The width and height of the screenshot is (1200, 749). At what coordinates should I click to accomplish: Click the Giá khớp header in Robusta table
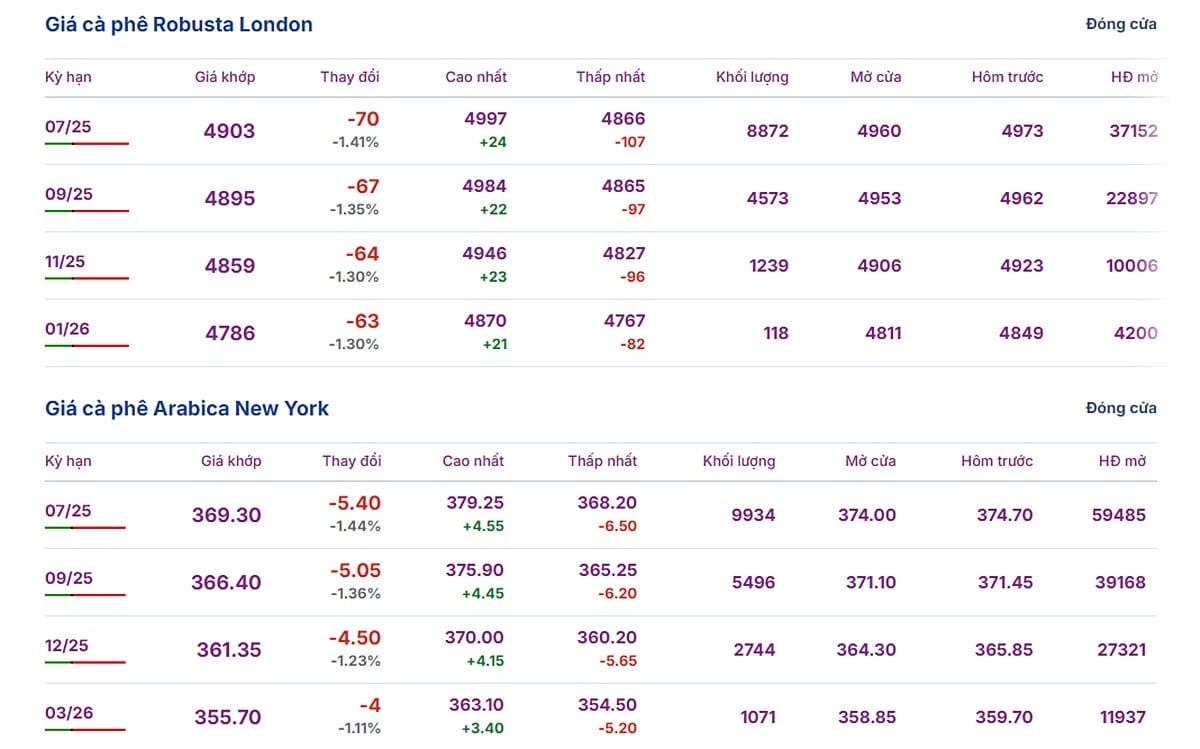tap(225, 77)
